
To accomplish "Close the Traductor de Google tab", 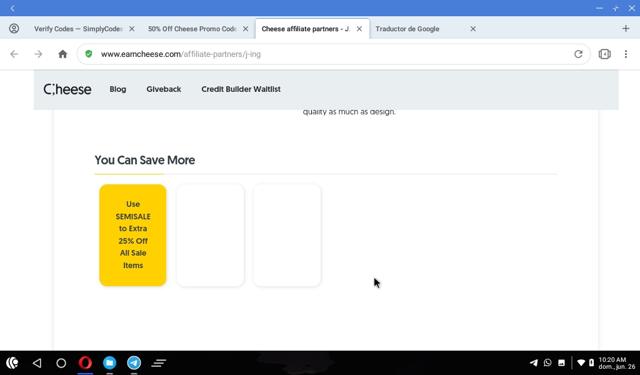I will [x=473, y=29].
